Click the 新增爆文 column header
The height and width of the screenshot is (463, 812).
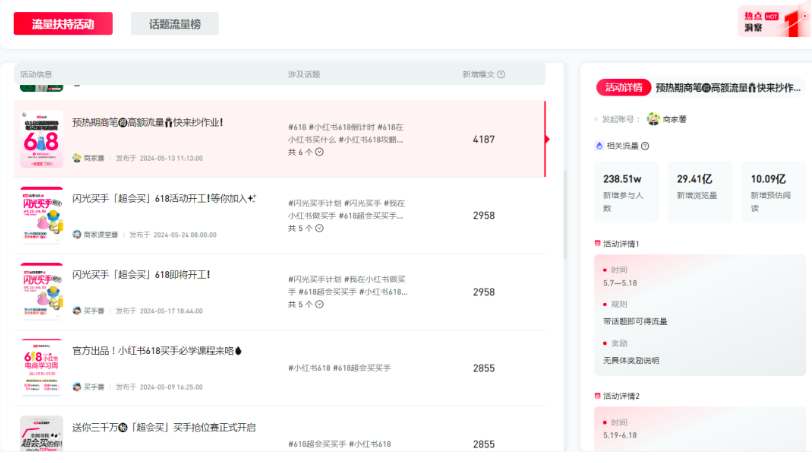point(479,75)
